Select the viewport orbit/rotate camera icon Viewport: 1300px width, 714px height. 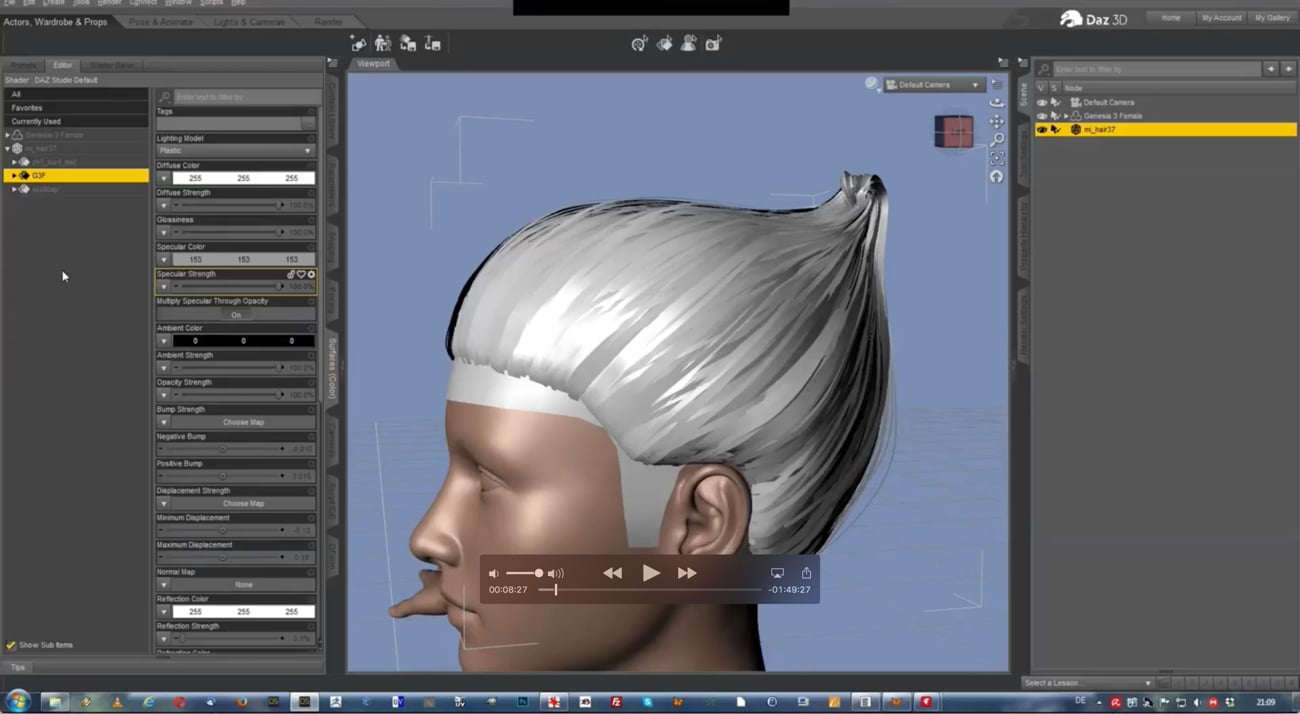click(x=996, y=103)
